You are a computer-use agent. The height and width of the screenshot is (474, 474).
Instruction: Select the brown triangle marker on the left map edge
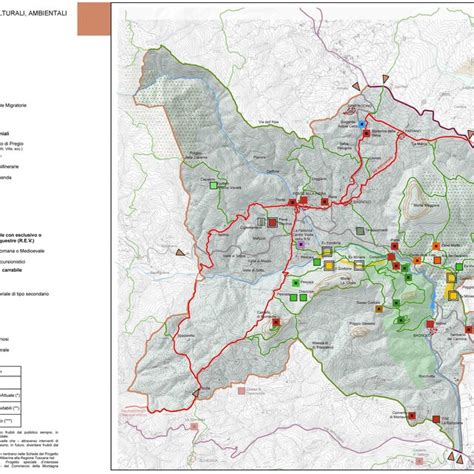pos(180,252)
